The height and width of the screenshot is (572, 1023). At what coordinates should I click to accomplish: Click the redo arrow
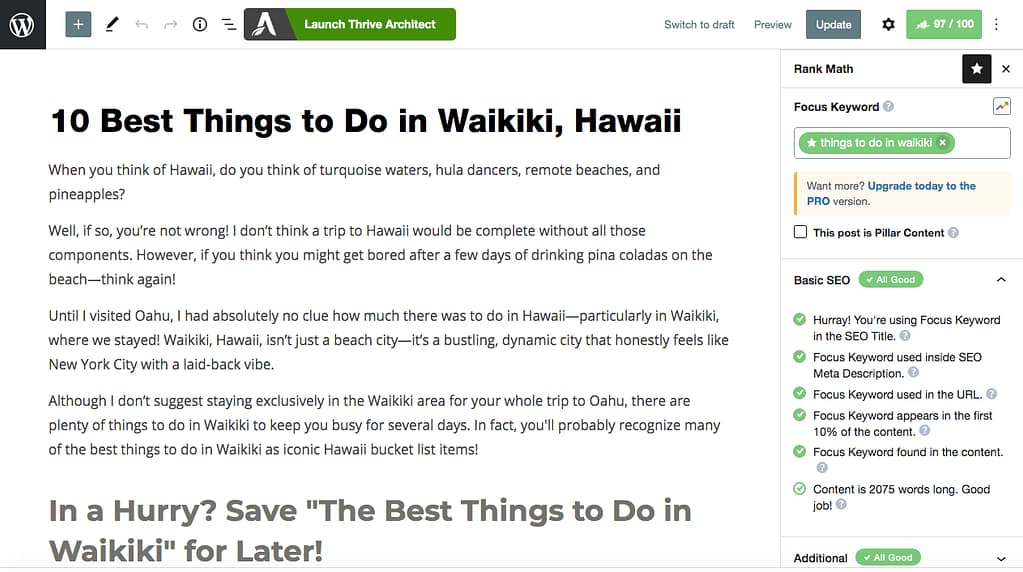(170, 24)
